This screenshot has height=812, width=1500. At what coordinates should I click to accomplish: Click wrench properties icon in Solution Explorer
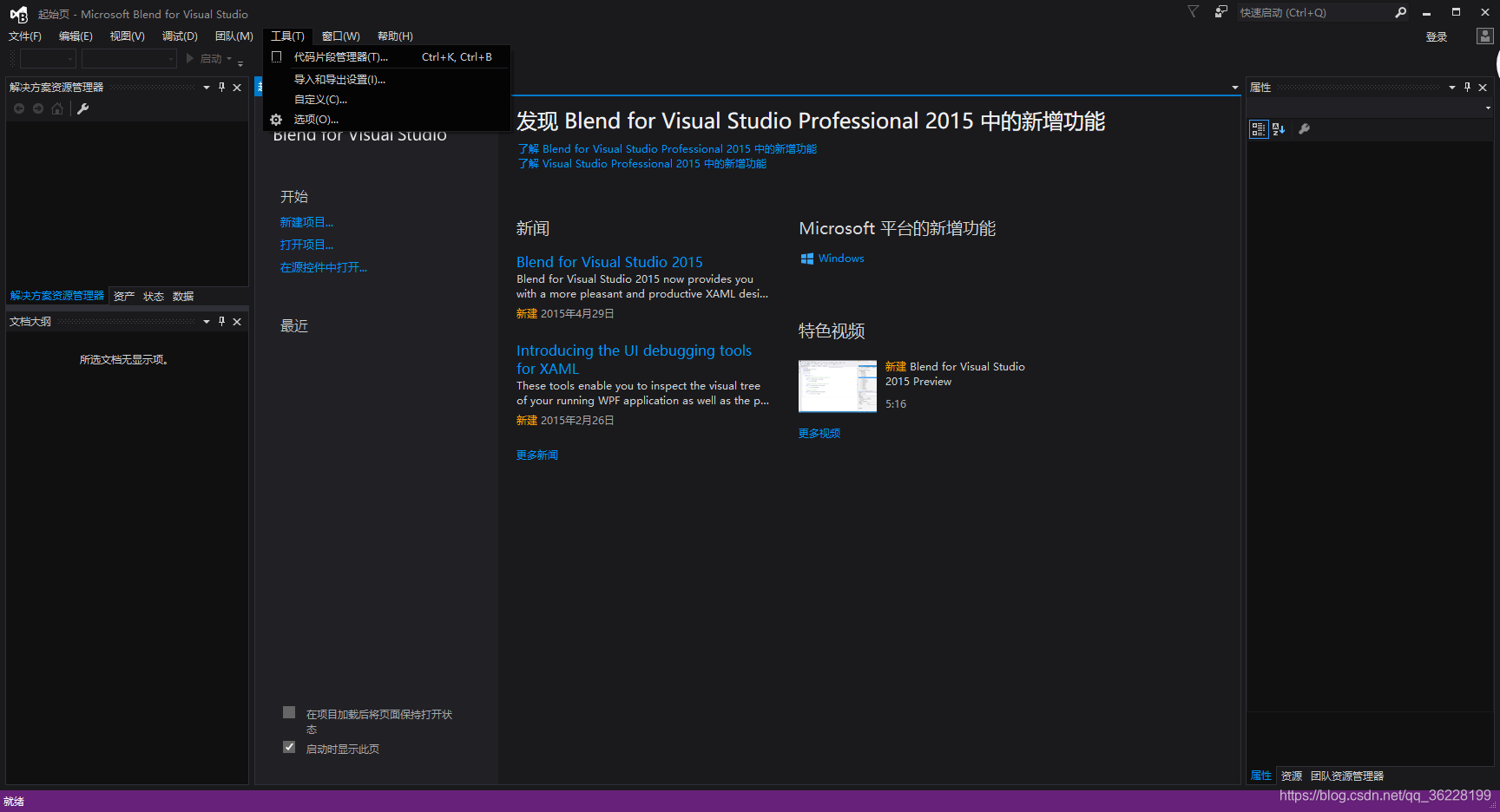82,108
